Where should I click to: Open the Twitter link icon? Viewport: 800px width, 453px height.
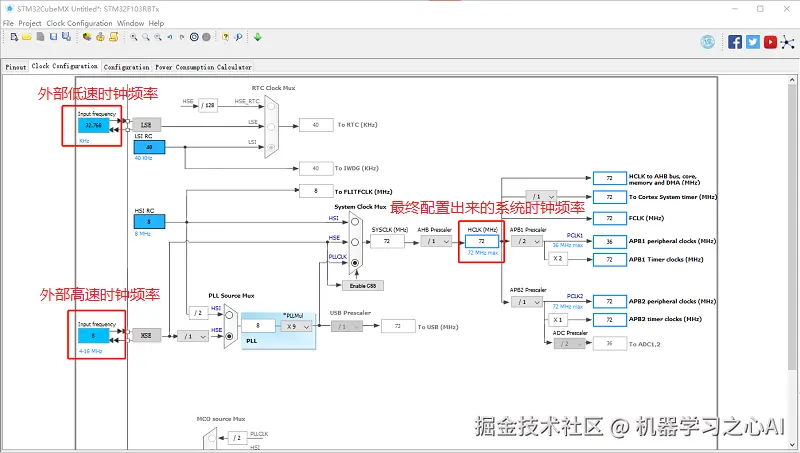click(x=753, y=42)
